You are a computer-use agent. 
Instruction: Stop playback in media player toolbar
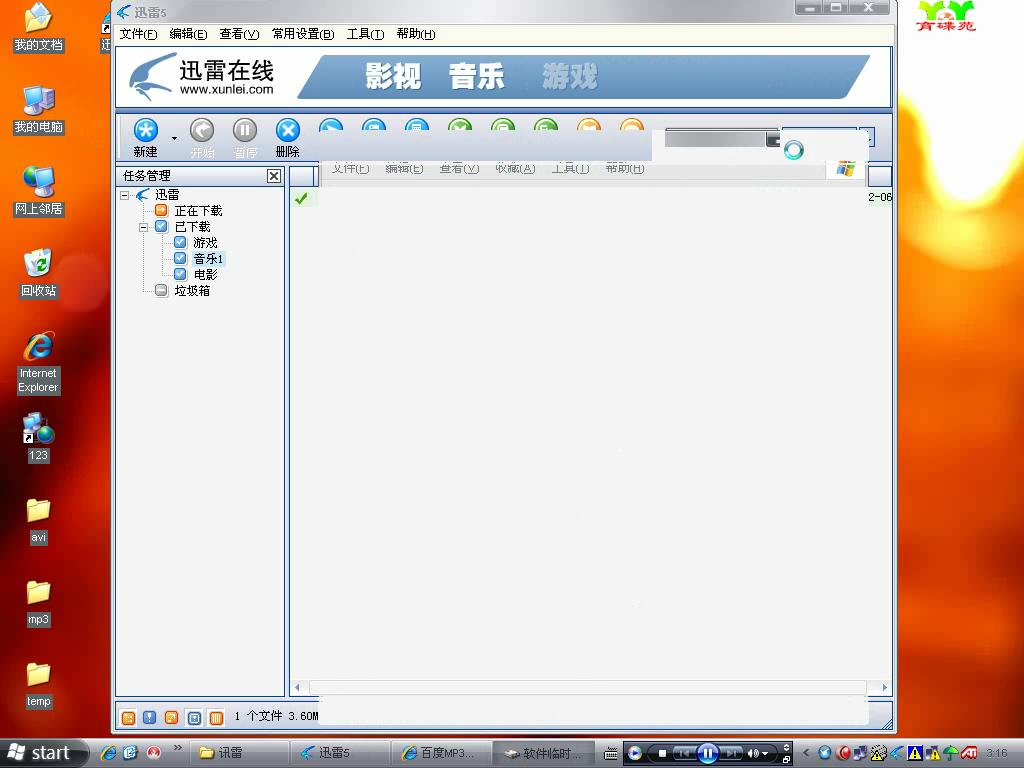(x=662, y=754)
